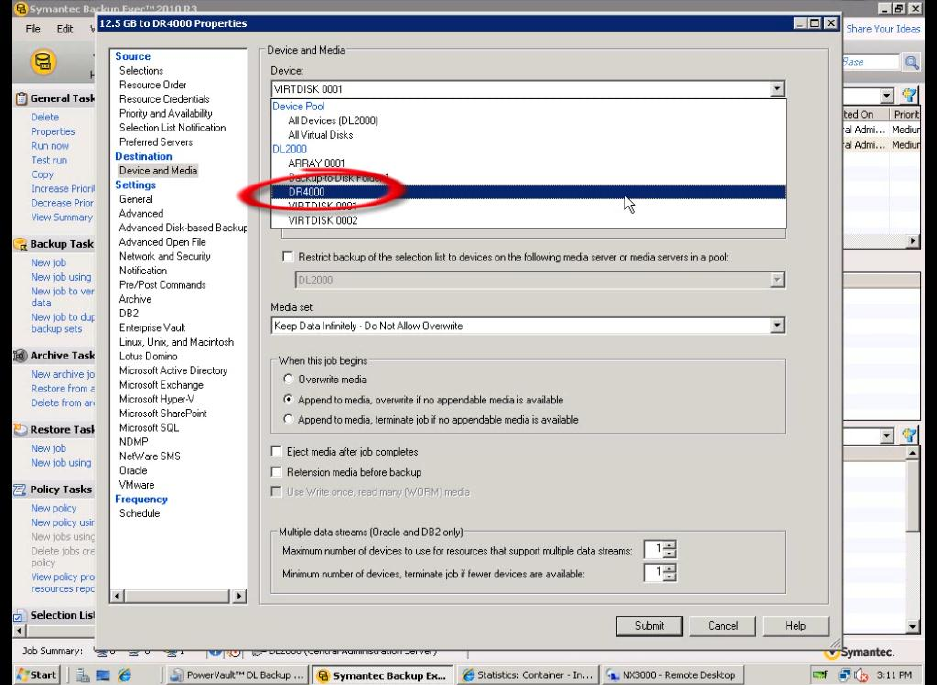The height and width of the screenshot is (685, 937).
Task: Open Resource Order settings page
Action: (x=152, y=85)
